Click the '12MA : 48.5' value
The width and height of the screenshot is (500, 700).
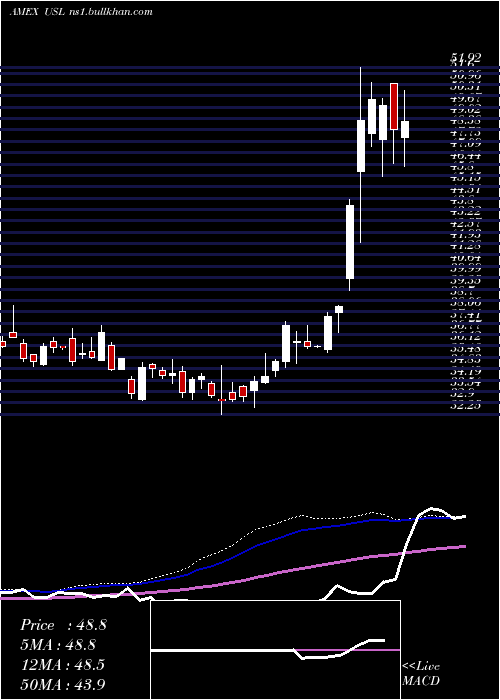pos(63,665)
